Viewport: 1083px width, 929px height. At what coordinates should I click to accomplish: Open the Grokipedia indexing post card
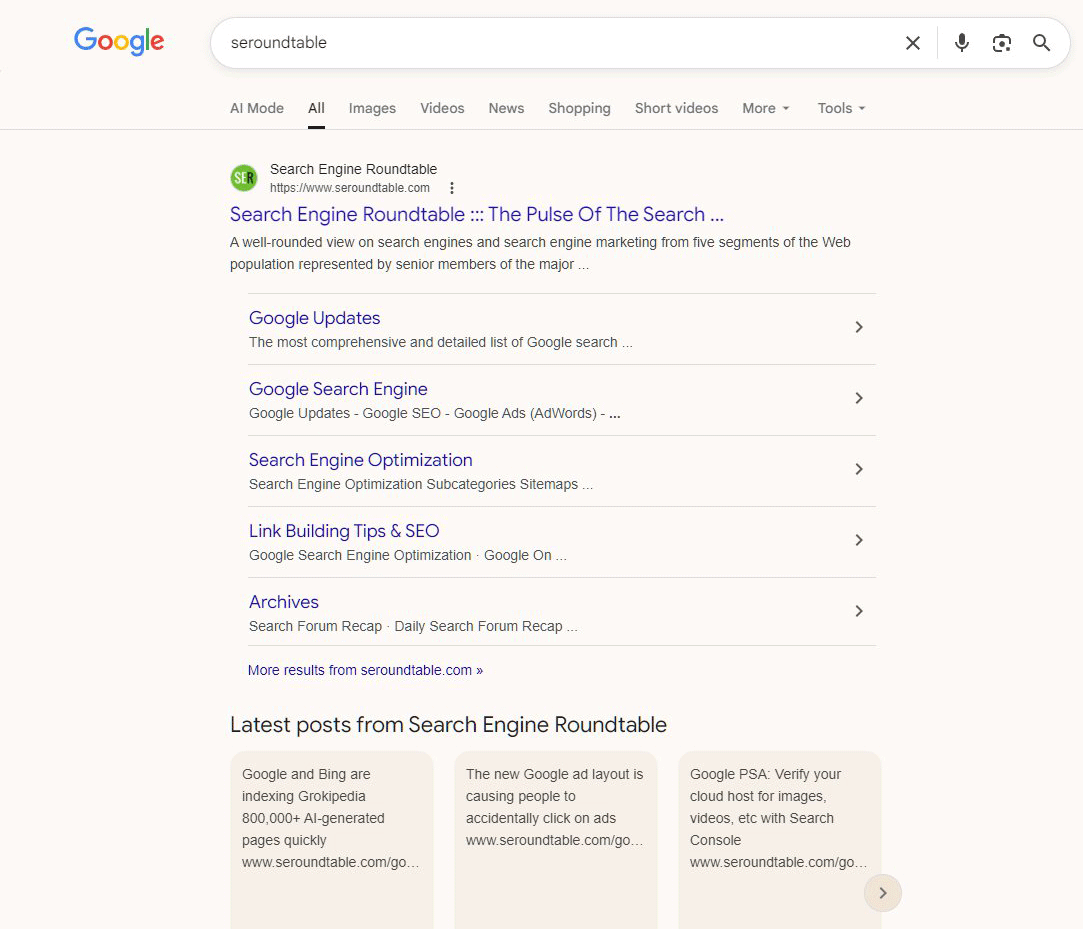(x=332, y=820)
